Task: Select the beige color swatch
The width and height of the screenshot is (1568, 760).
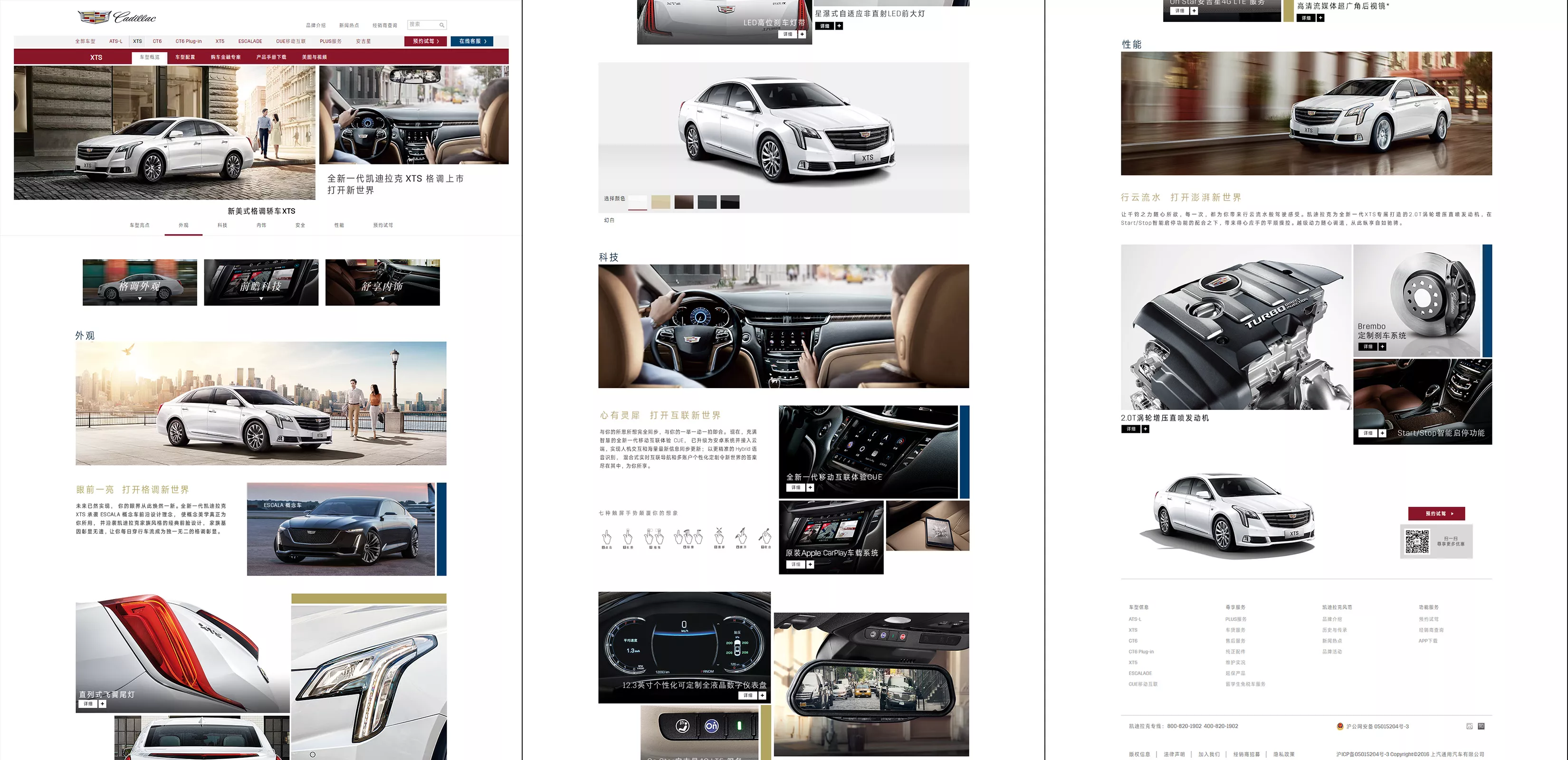Action: pos(660,202)
